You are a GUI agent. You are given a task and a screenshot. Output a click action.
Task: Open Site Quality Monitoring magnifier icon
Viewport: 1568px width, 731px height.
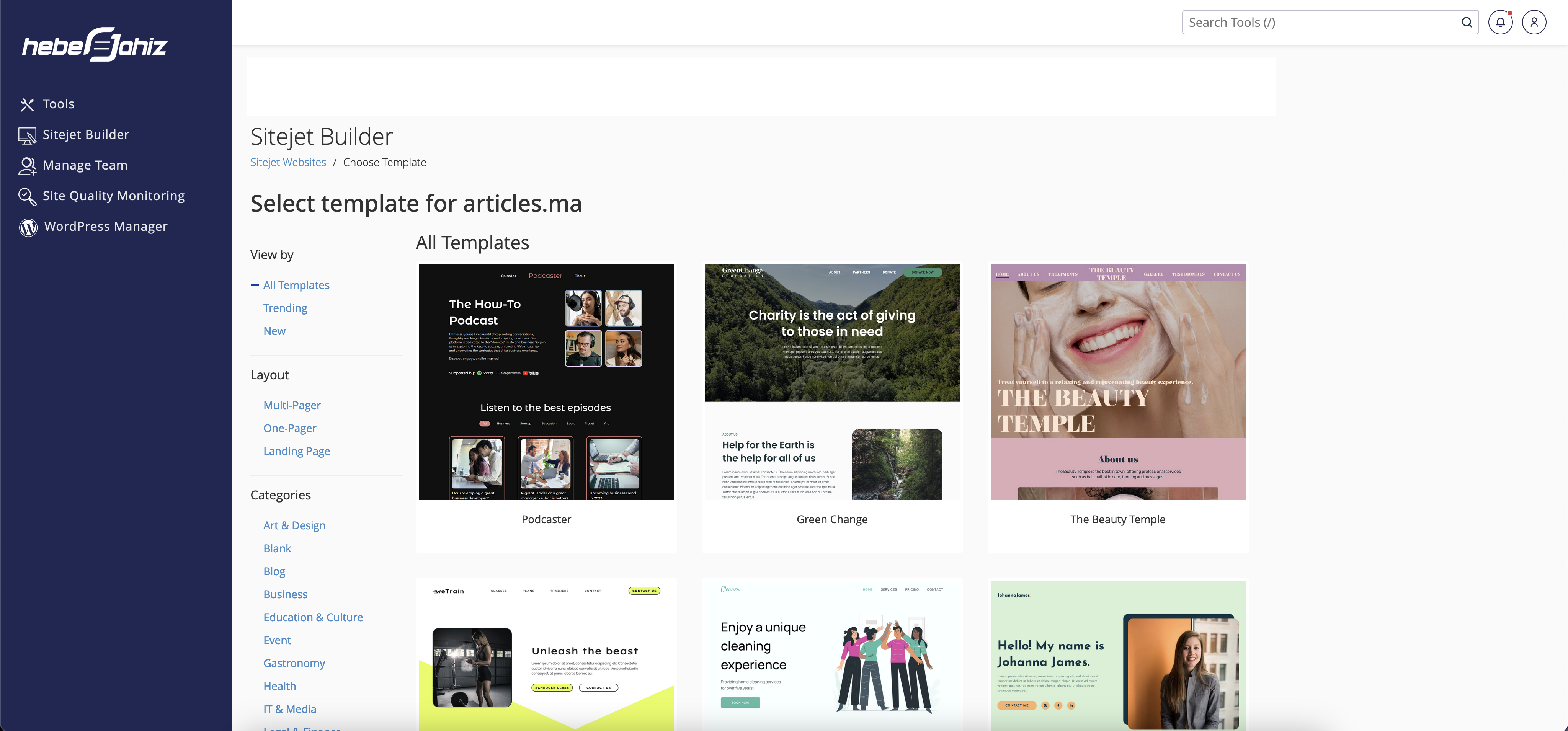(x=27, y=196)
